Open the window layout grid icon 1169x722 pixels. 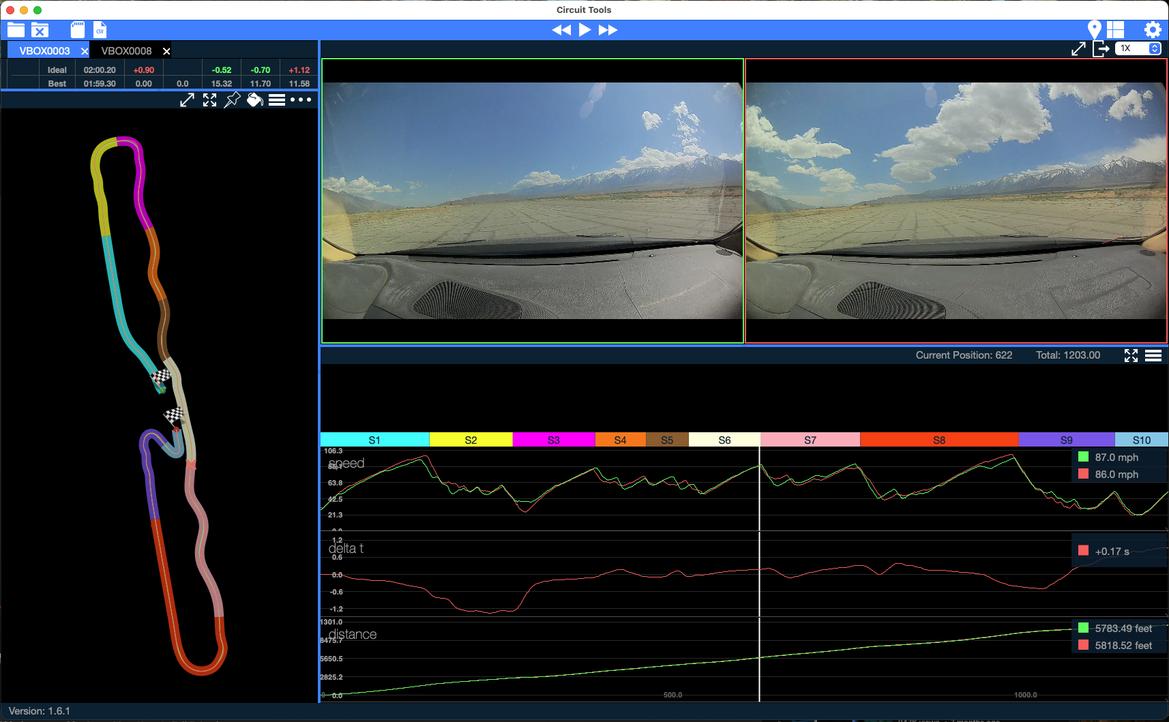(1115, 30)
